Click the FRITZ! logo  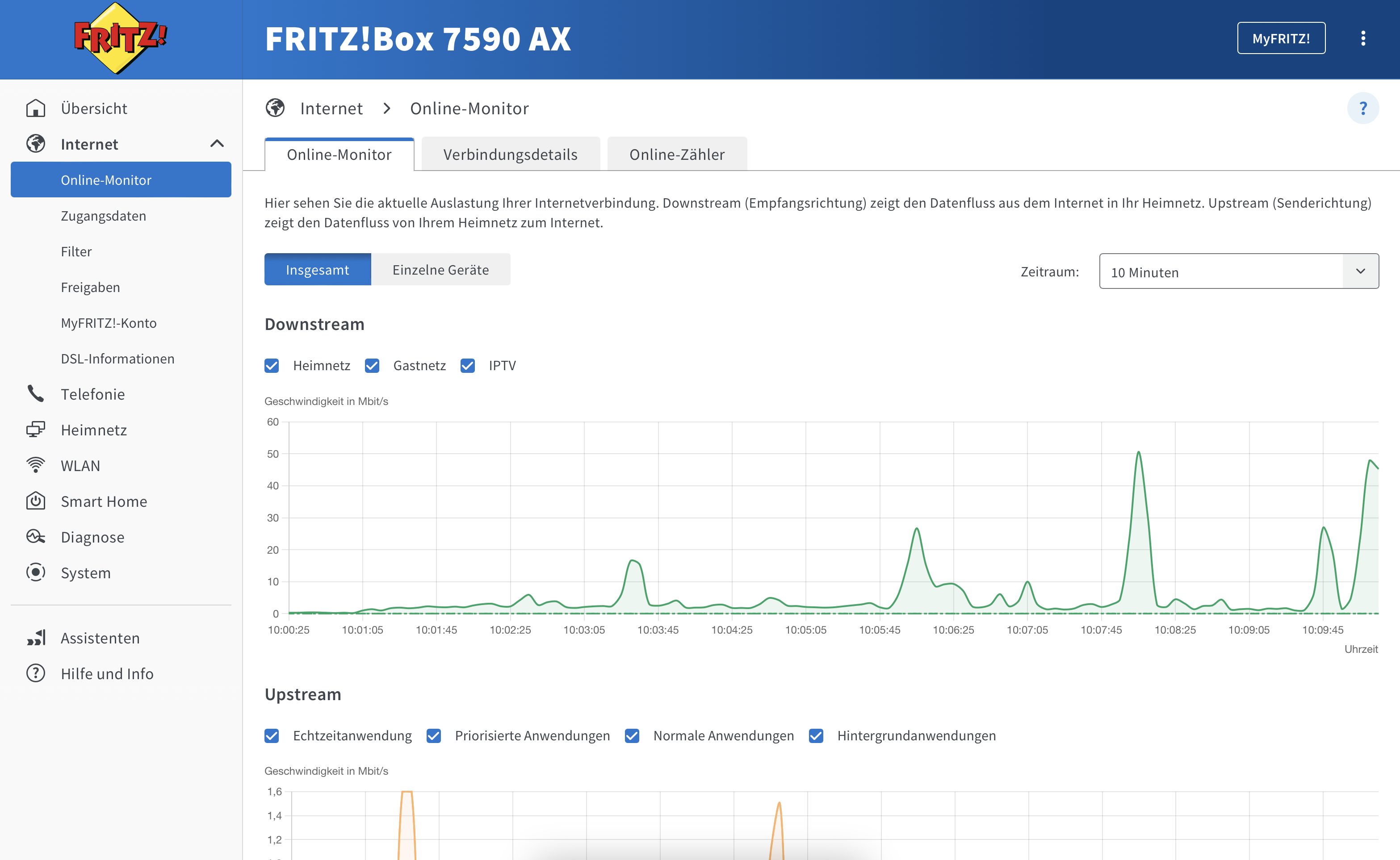121,38
